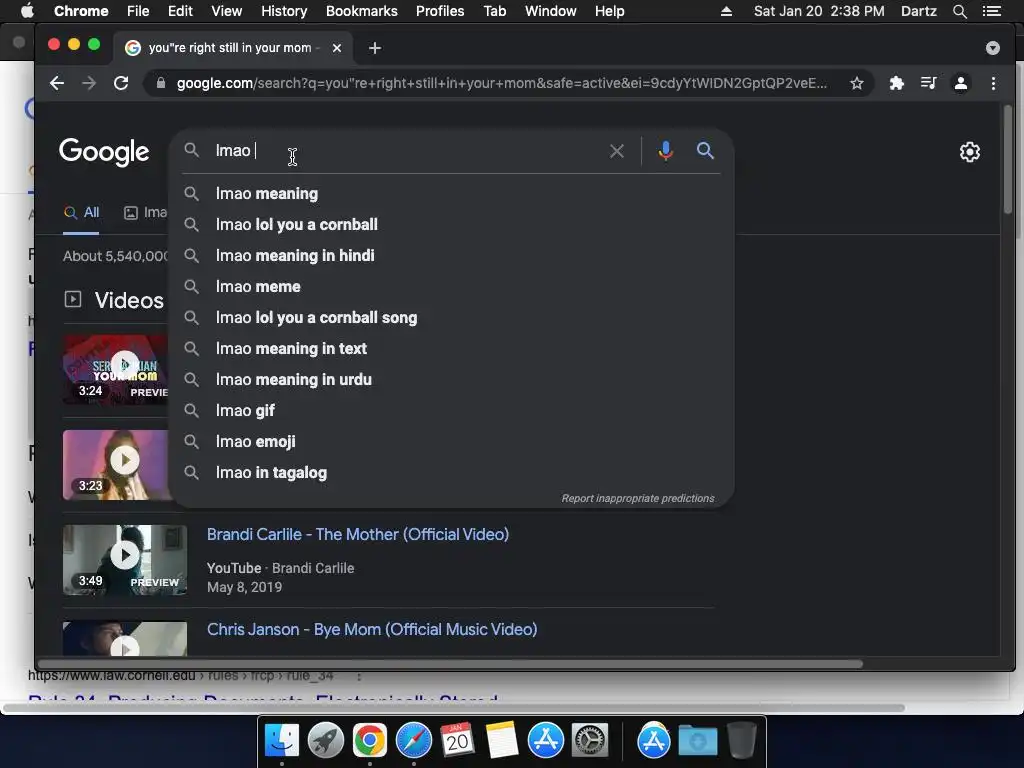This screenshot has width=1024, height=768.
Task: Open the media control icon in toolbar
Action: click(928, 83)
